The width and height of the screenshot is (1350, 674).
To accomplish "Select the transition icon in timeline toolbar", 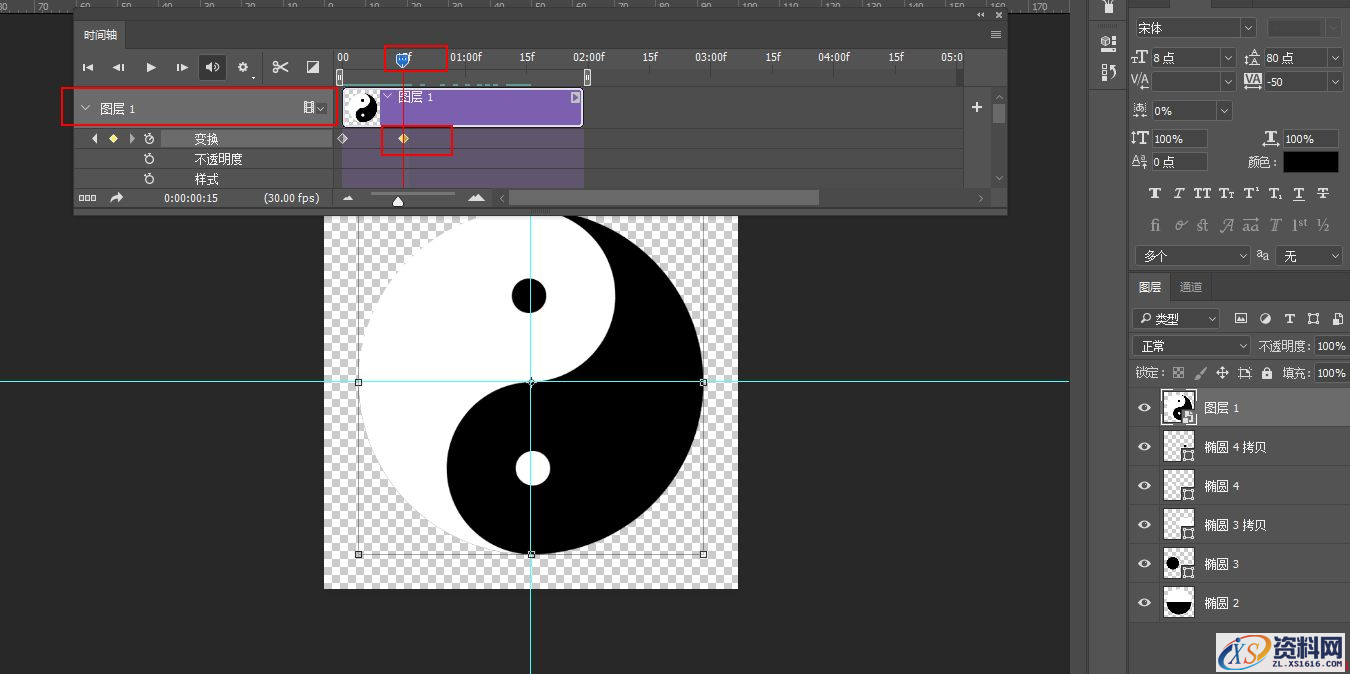I will pyautogui.click(x=312, y=68).
